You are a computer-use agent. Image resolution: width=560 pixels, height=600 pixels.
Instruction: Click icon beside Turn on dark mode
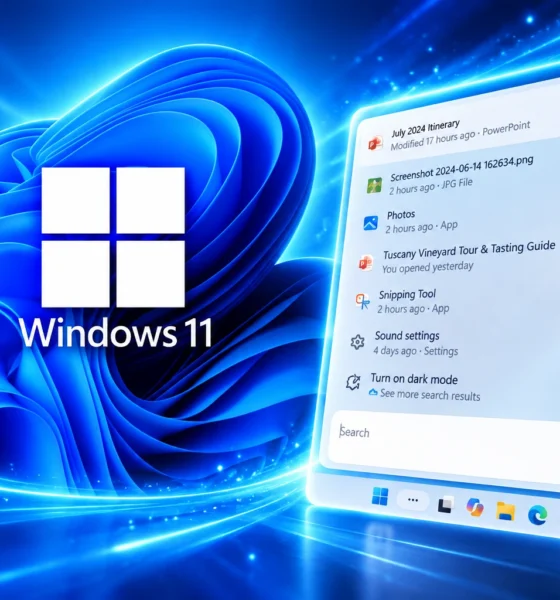coord(353,382)
